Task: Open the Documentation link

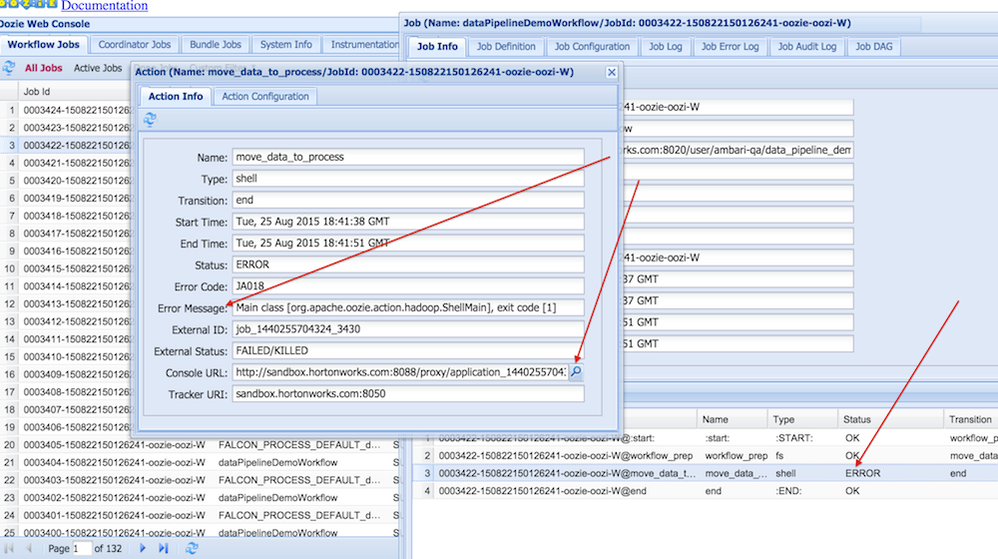Action: click(104, 6)
